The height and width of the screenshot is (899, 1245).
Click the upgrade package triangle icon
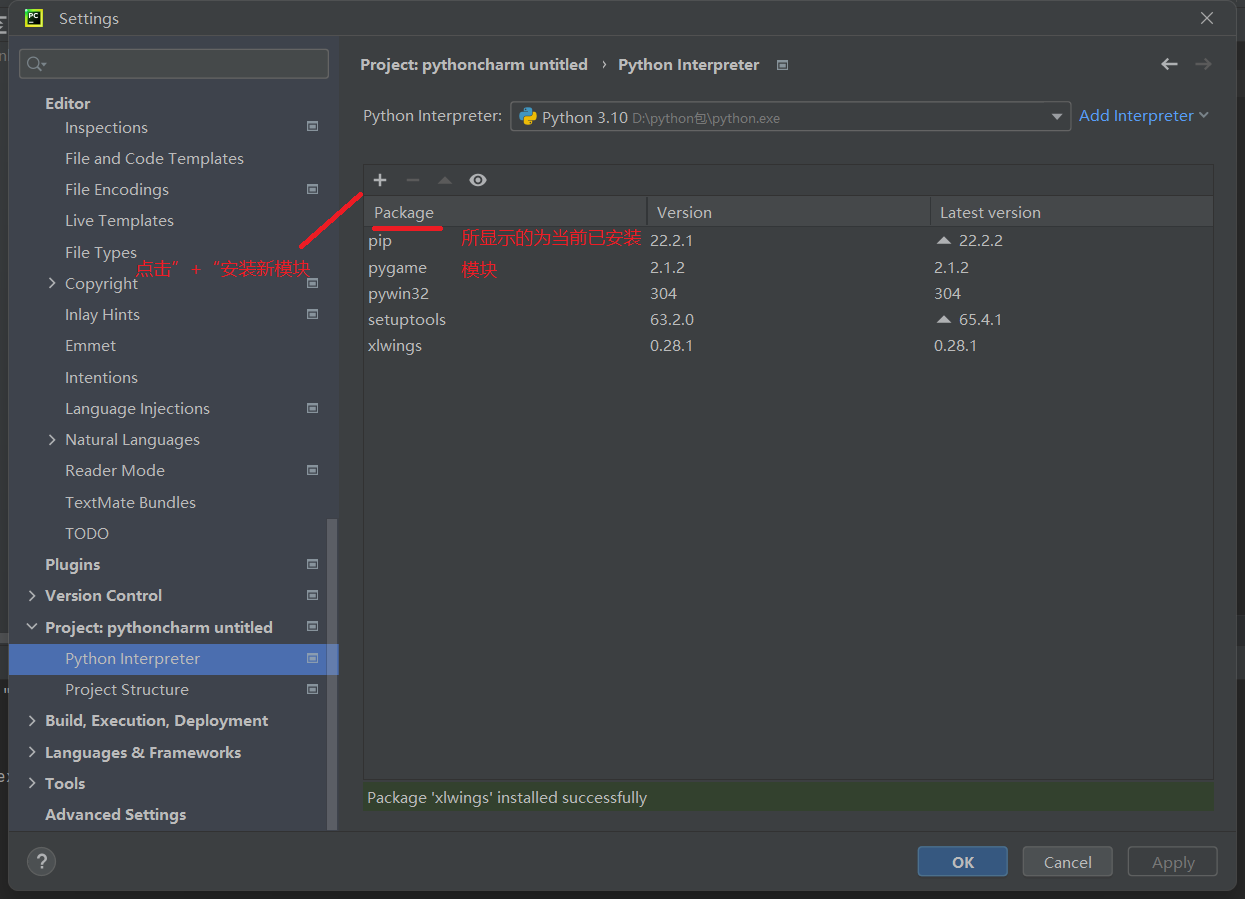tap(445, 180)
